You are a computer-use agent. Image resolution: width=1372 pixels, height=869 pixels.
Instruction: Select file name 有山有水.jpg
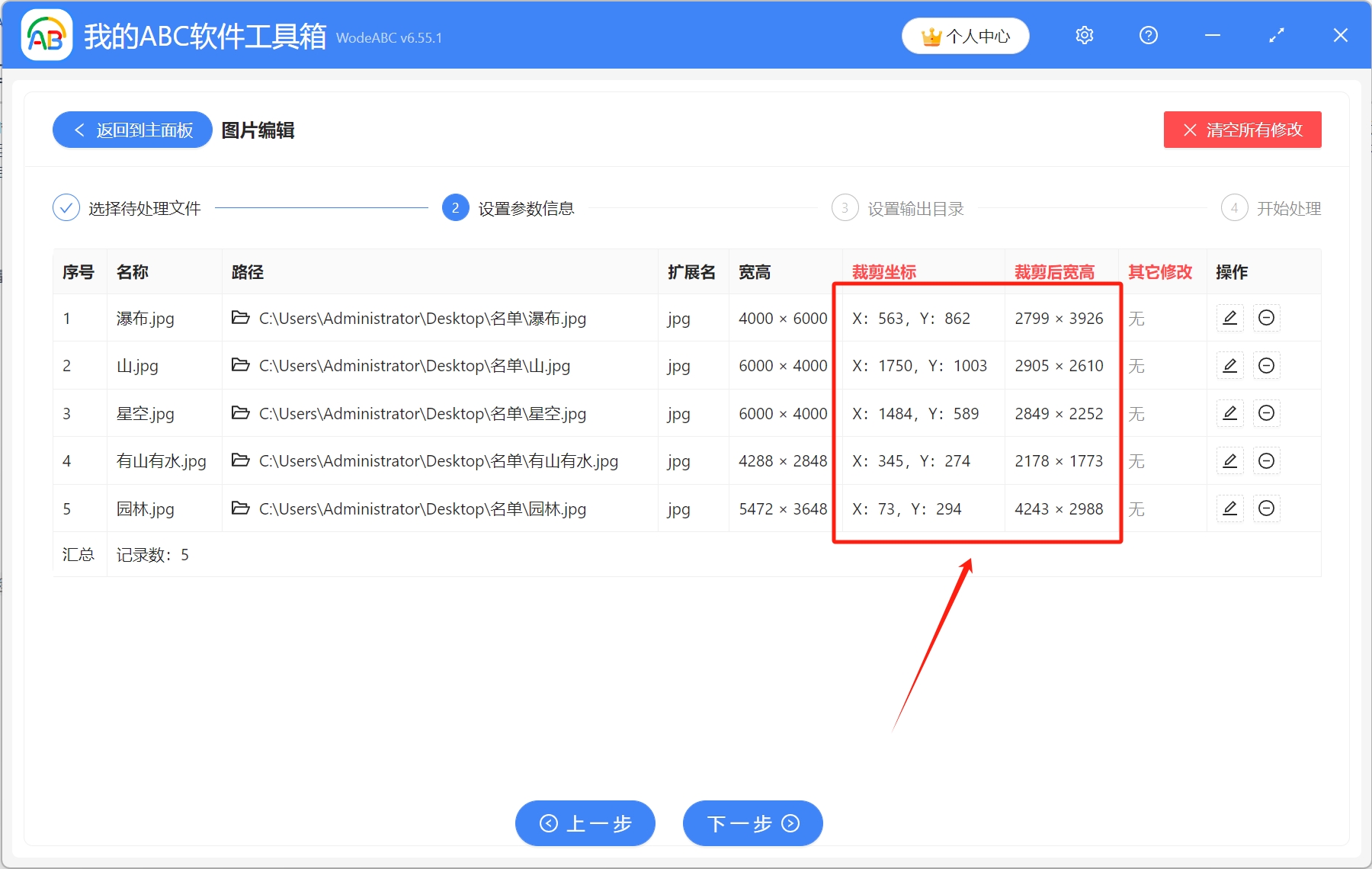(162, 461)
